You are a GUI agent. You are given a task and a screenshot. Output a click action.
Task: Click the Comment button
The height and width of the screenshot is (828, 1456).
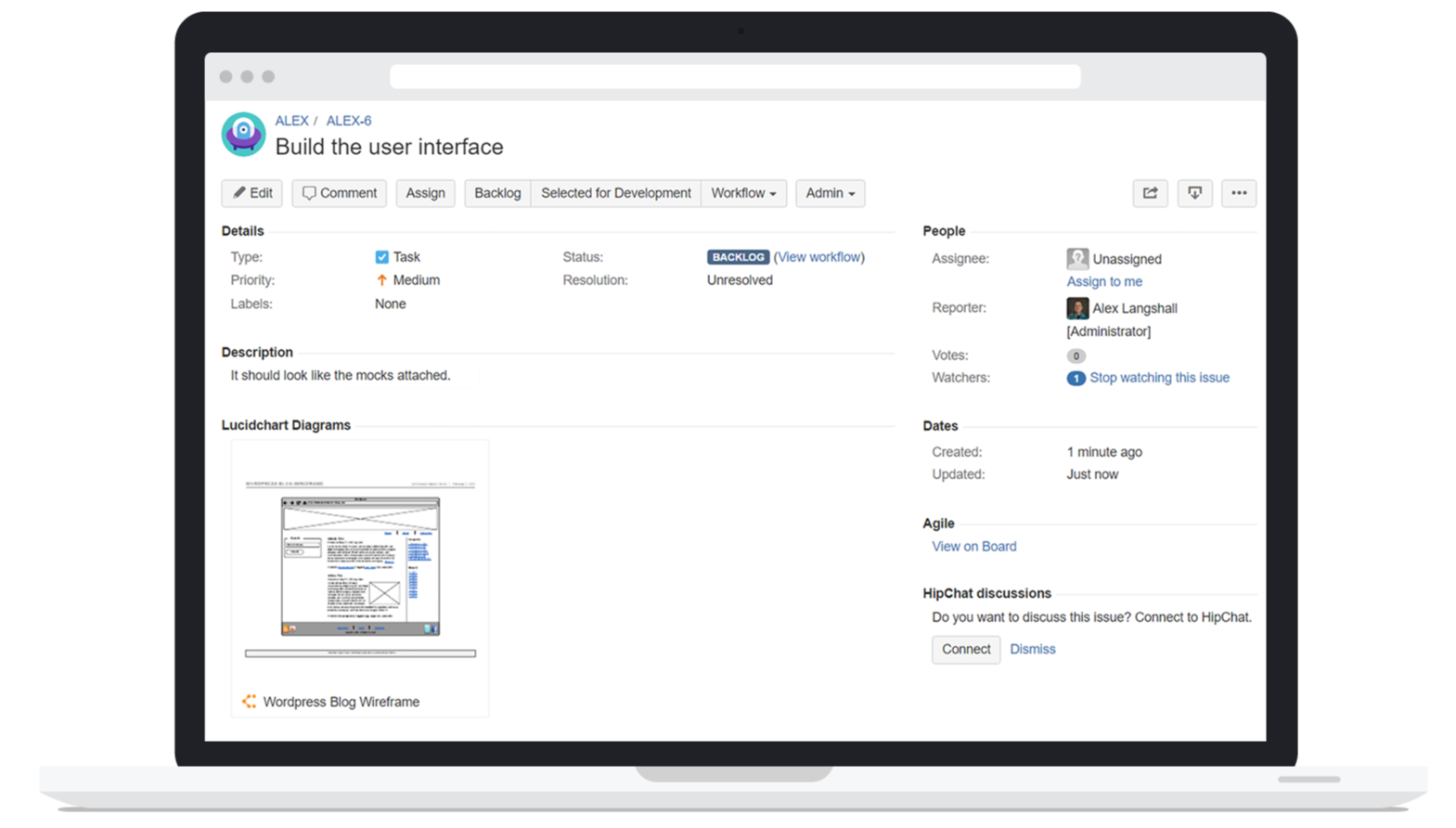pyautogui.click(x=340, y=193)
